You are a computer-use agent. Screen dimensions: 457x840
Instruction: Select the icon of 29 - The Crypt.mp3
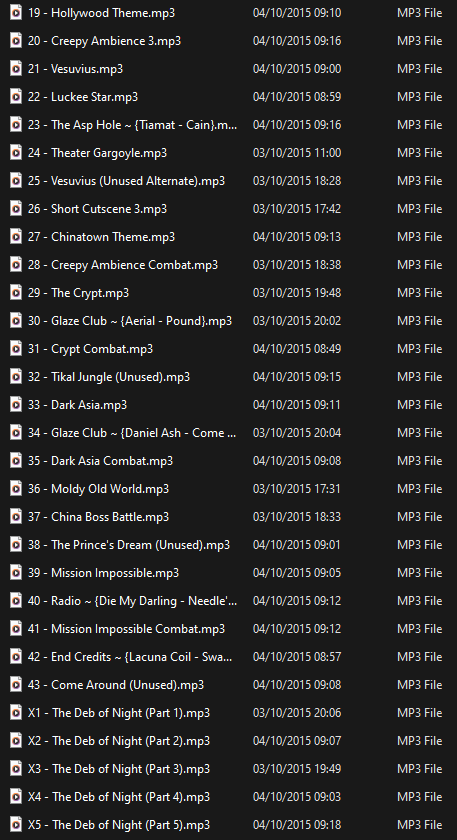click(16, 292)
